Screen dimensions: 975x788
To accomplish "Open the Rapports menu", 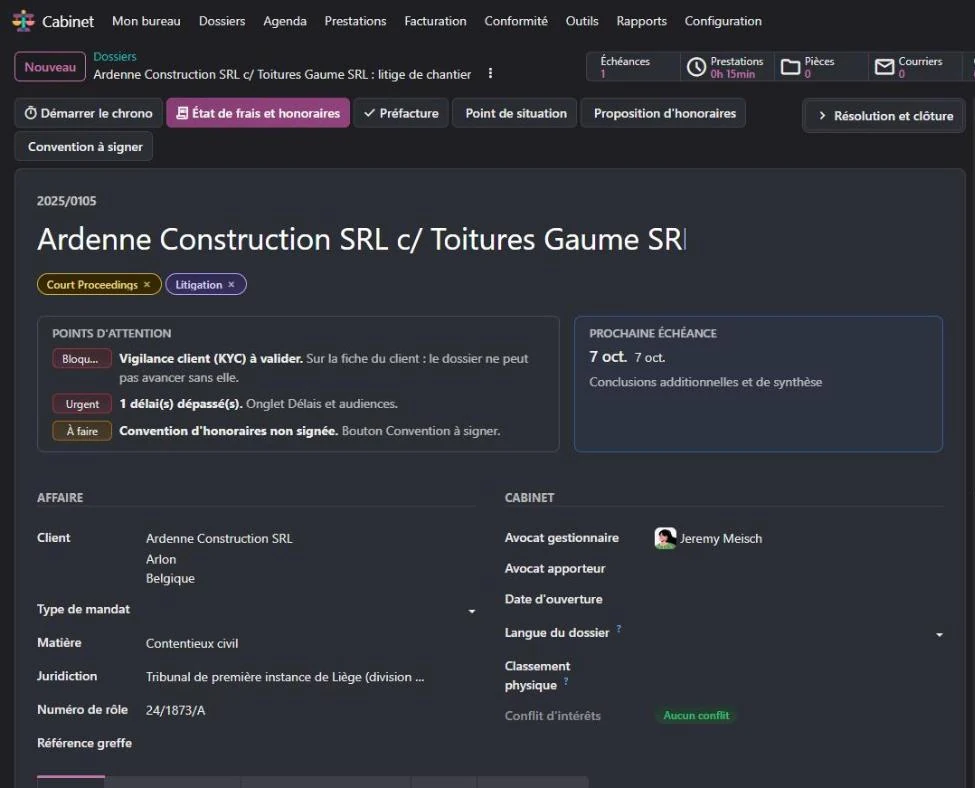I will [642, 21].
